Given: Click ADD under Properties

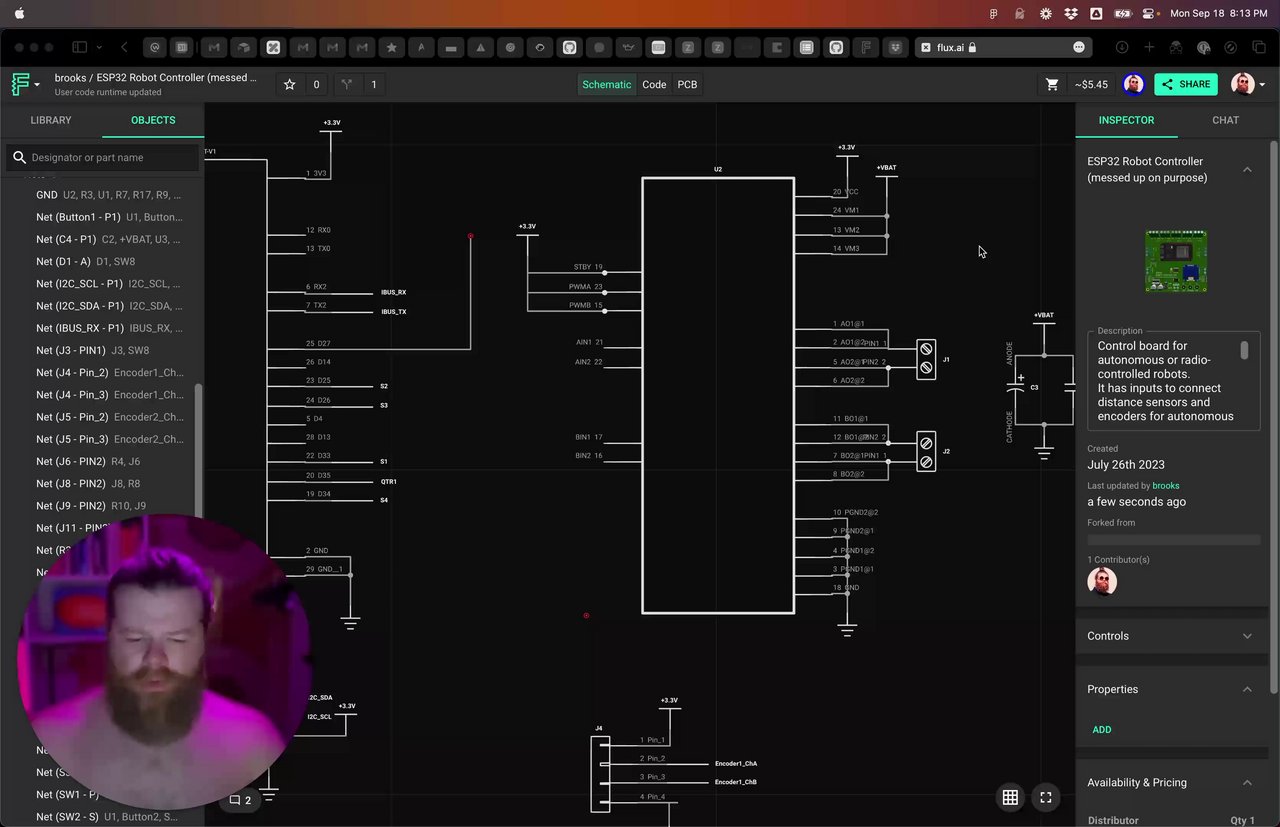Looking at the screenshot, I should 1101,729.
